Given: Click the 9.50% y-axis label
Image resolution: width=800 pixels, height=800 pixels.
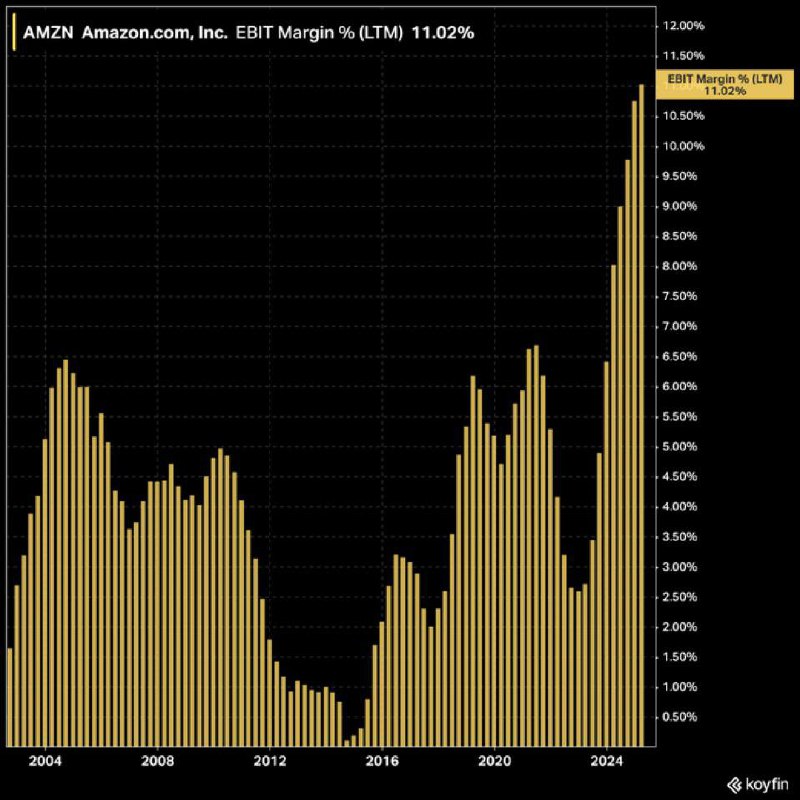Looking at the screenshot, I should pyautogui.click(x=680, y=176).
